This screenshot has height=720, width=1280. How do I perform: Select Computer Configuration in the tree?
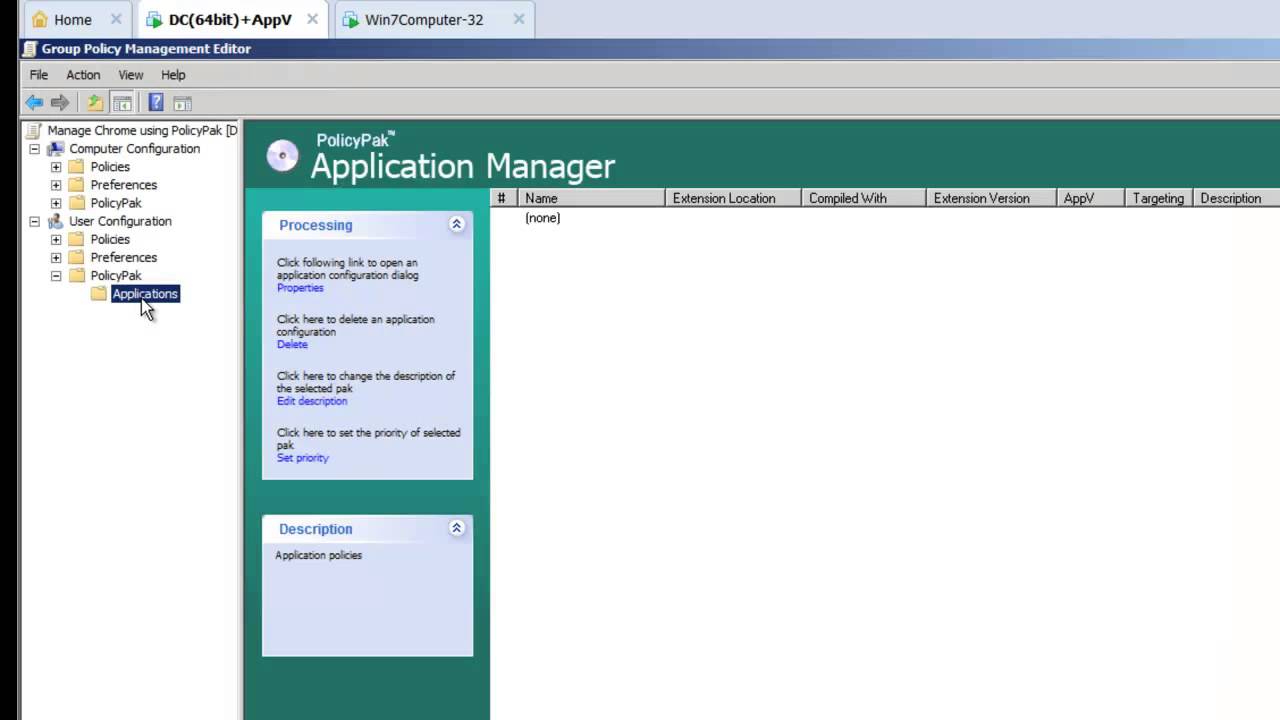point(134,149)
